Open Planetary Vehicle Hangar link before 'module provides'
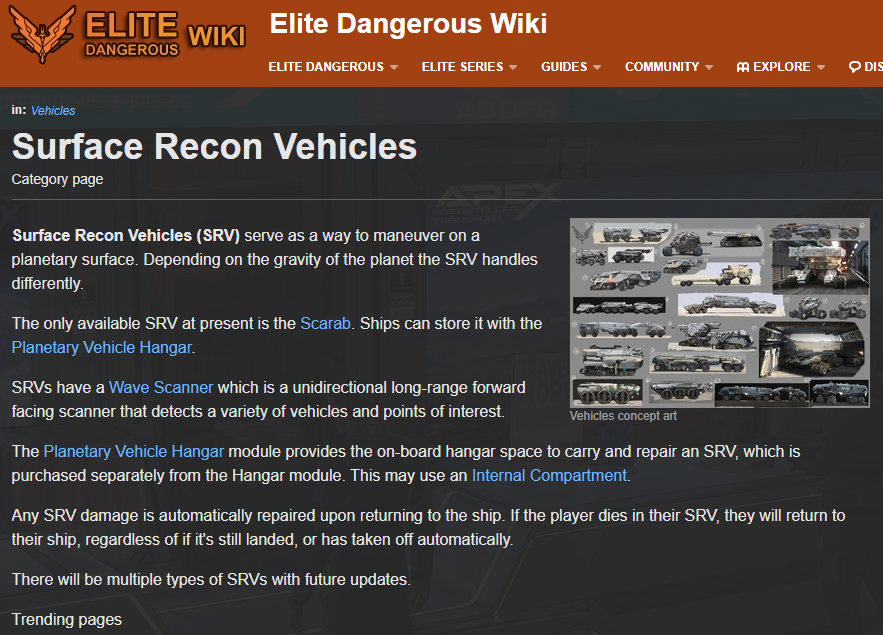Viewport: 883px width, 635px height. [133, 451]
